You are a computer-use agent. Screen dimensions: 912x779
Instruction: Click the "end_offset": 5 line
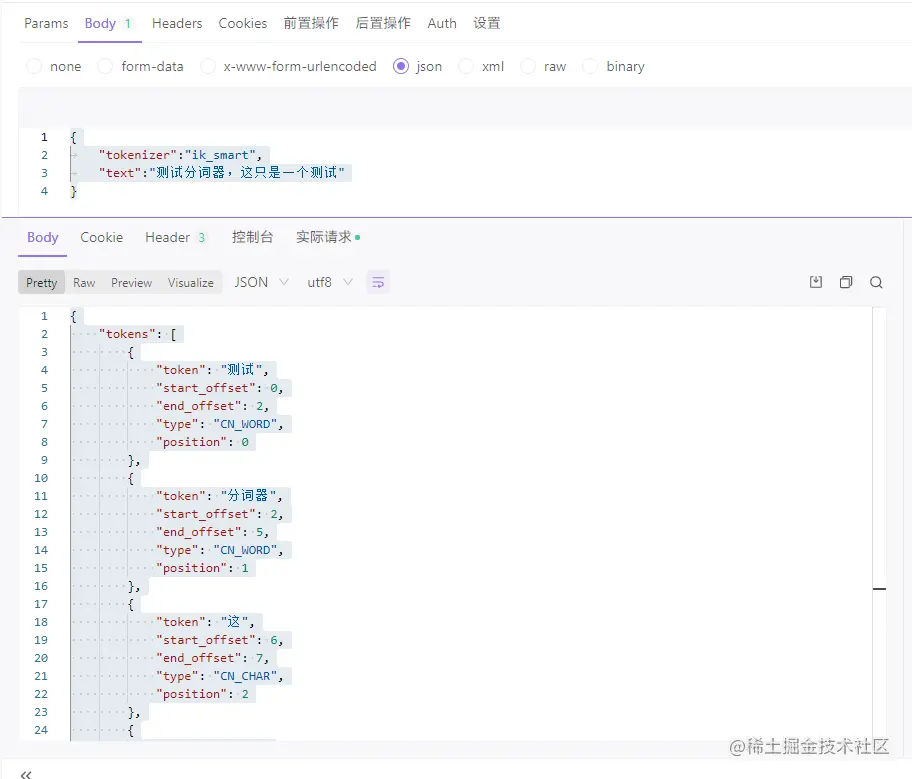[x=212, y=532]
